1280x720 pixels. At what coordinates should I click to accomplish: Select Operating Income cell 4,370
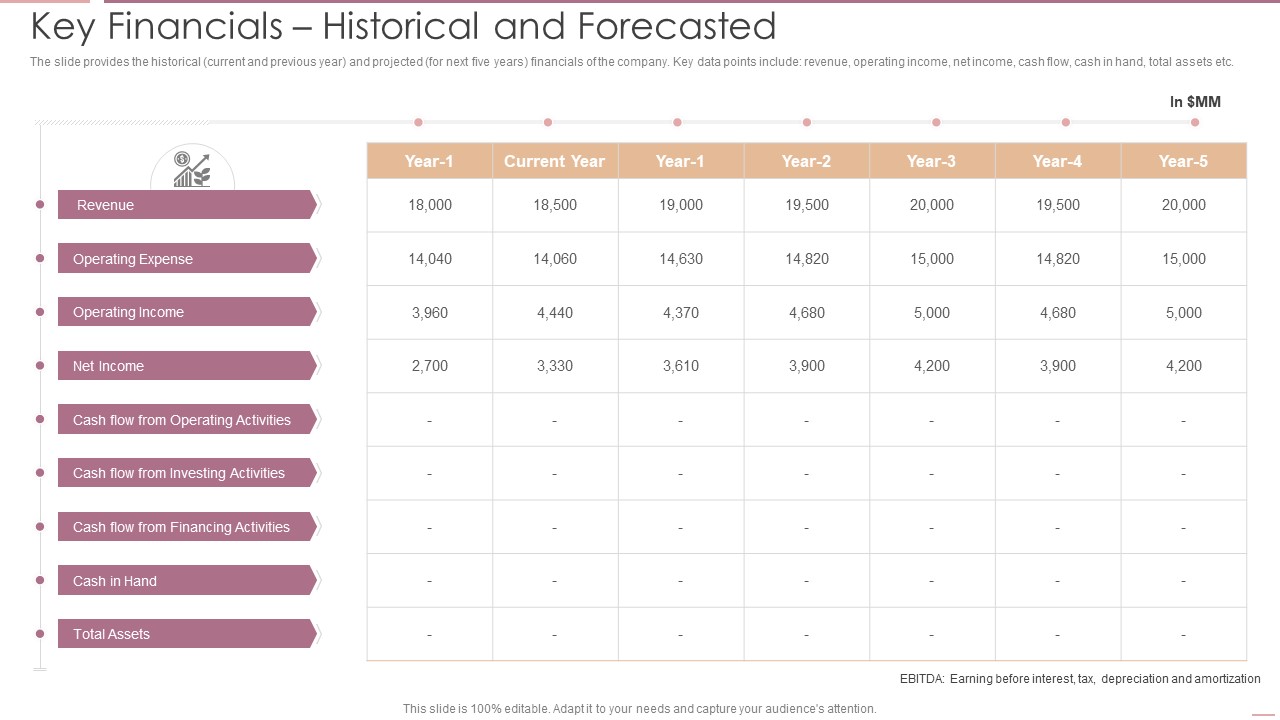click(x=681, y=313)
